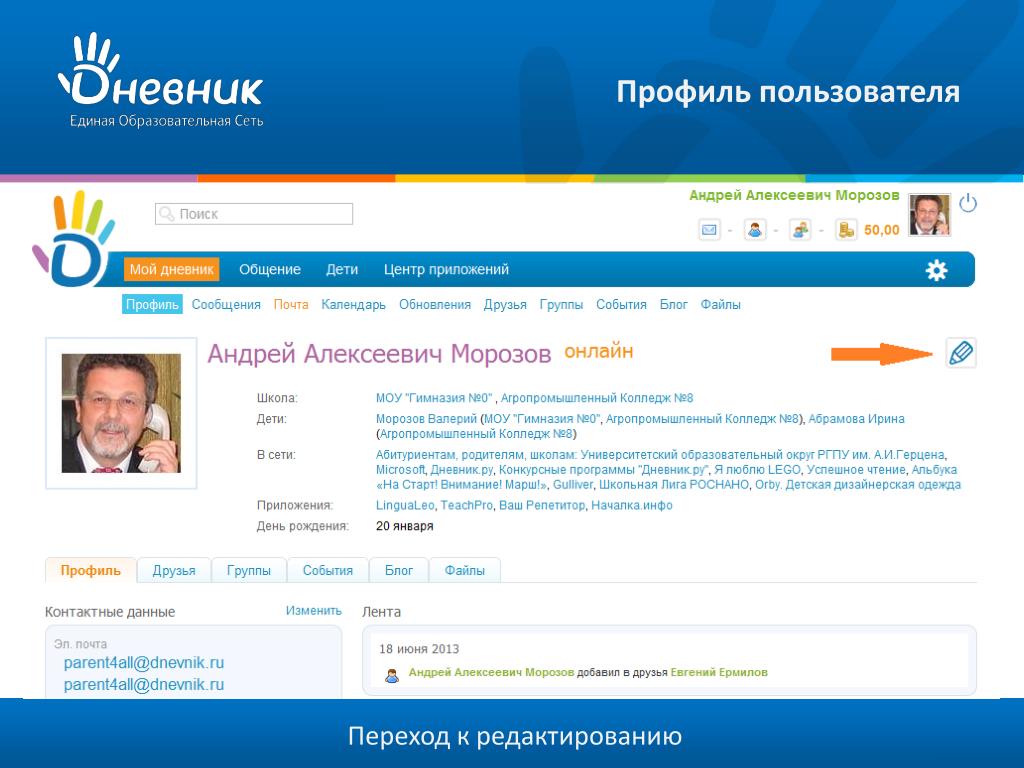Open the Gulliver network link
The height and width of the screenshot is (768, 1024).
[x=573, y=485]
